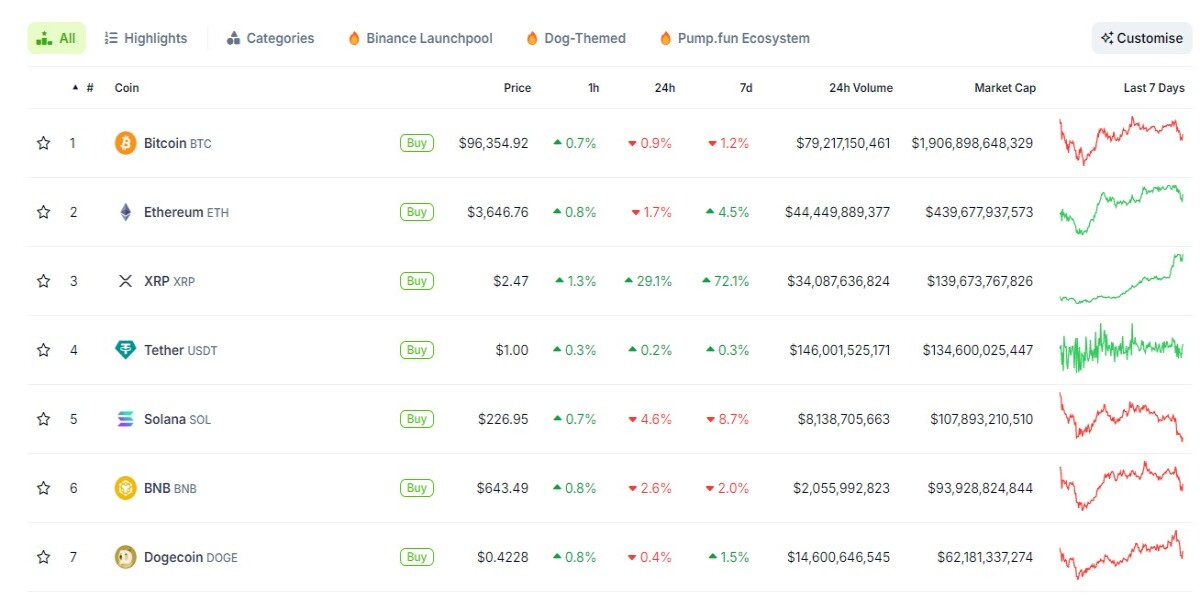
Task: Click the Tether logo icon
Action: coord(125,350)
